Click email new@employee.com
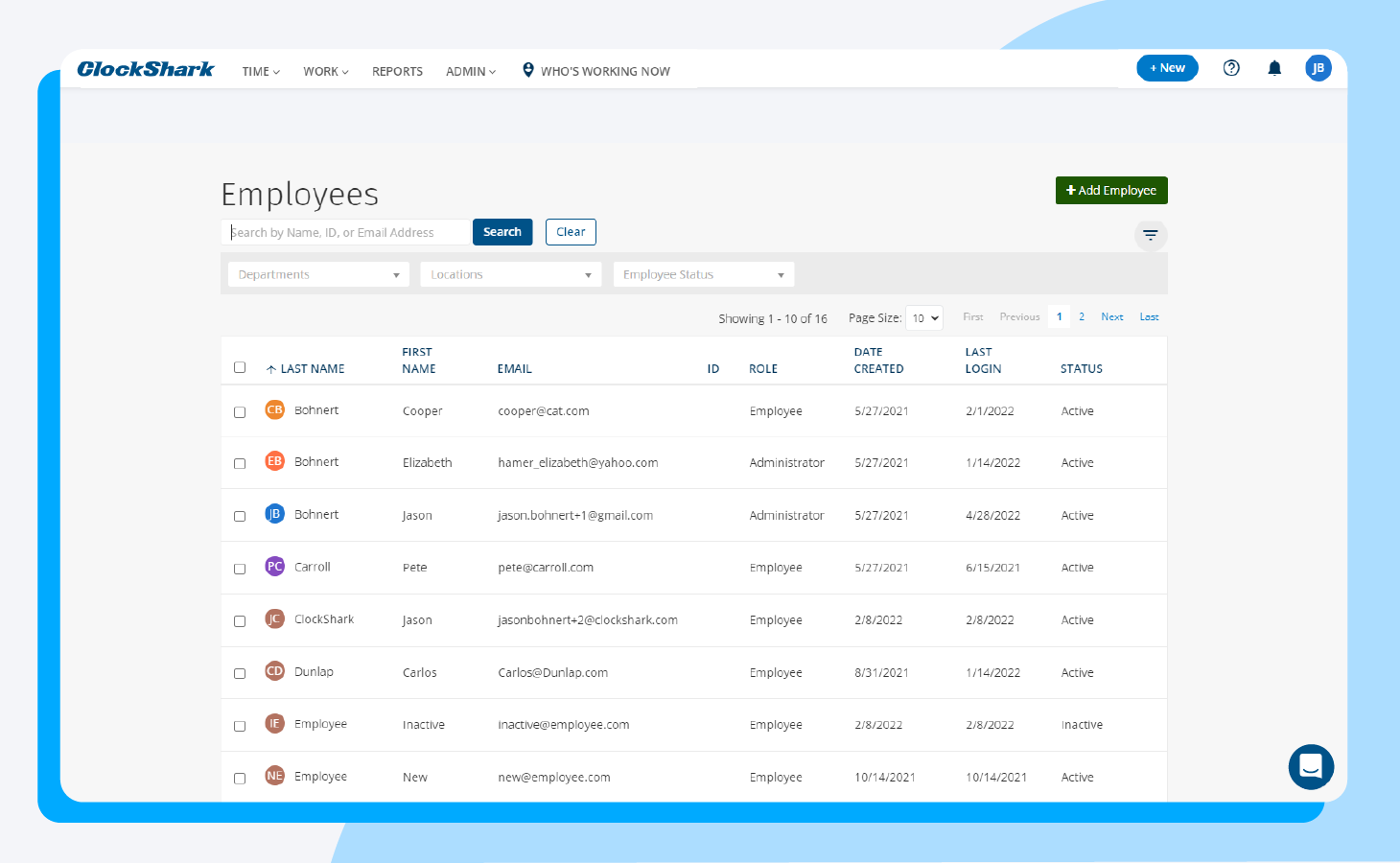 [x=554, y=778]
